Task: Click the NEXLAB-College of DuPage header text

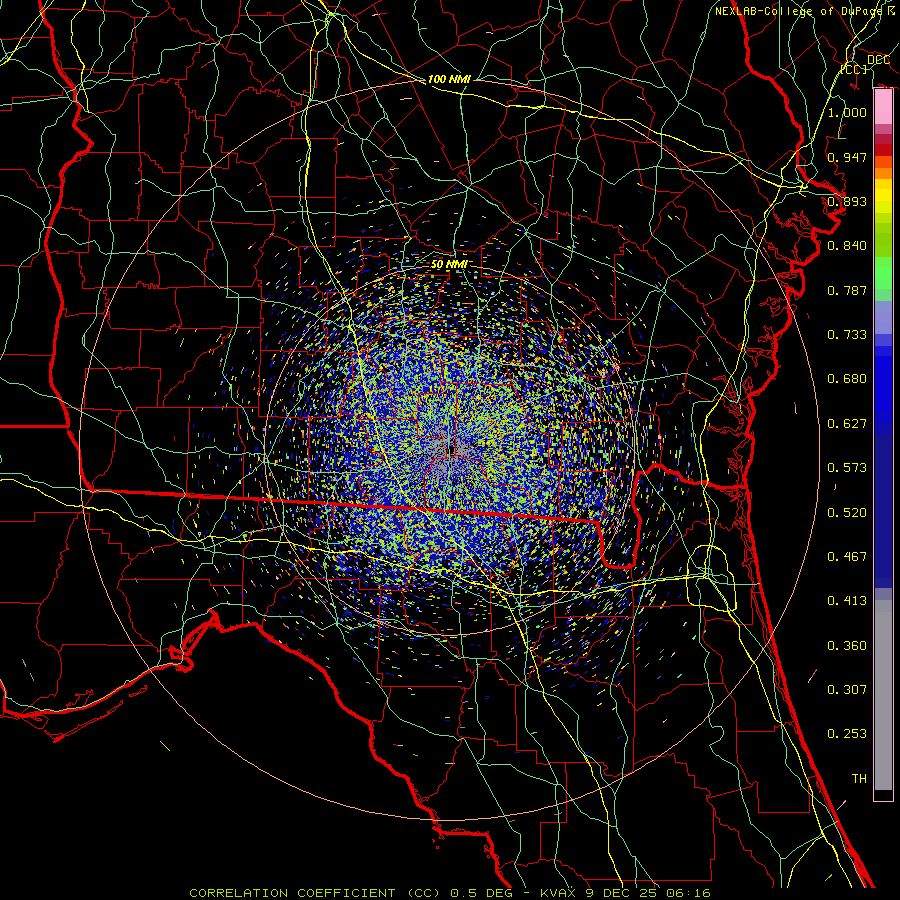Action: 805,11
